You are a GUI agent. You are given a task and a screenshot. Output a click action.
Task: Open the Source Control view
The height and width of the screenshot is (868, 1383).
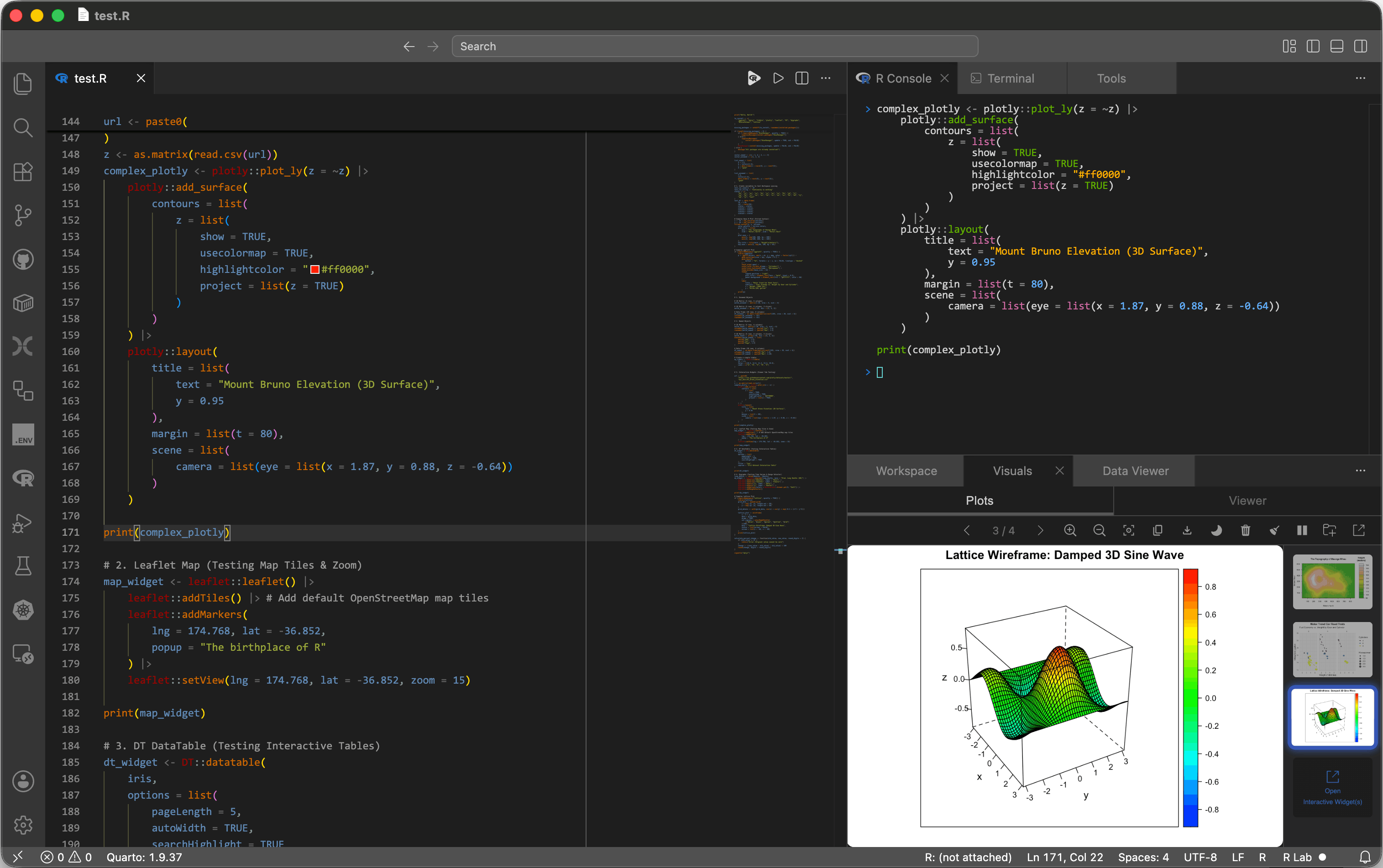point(23,215)
